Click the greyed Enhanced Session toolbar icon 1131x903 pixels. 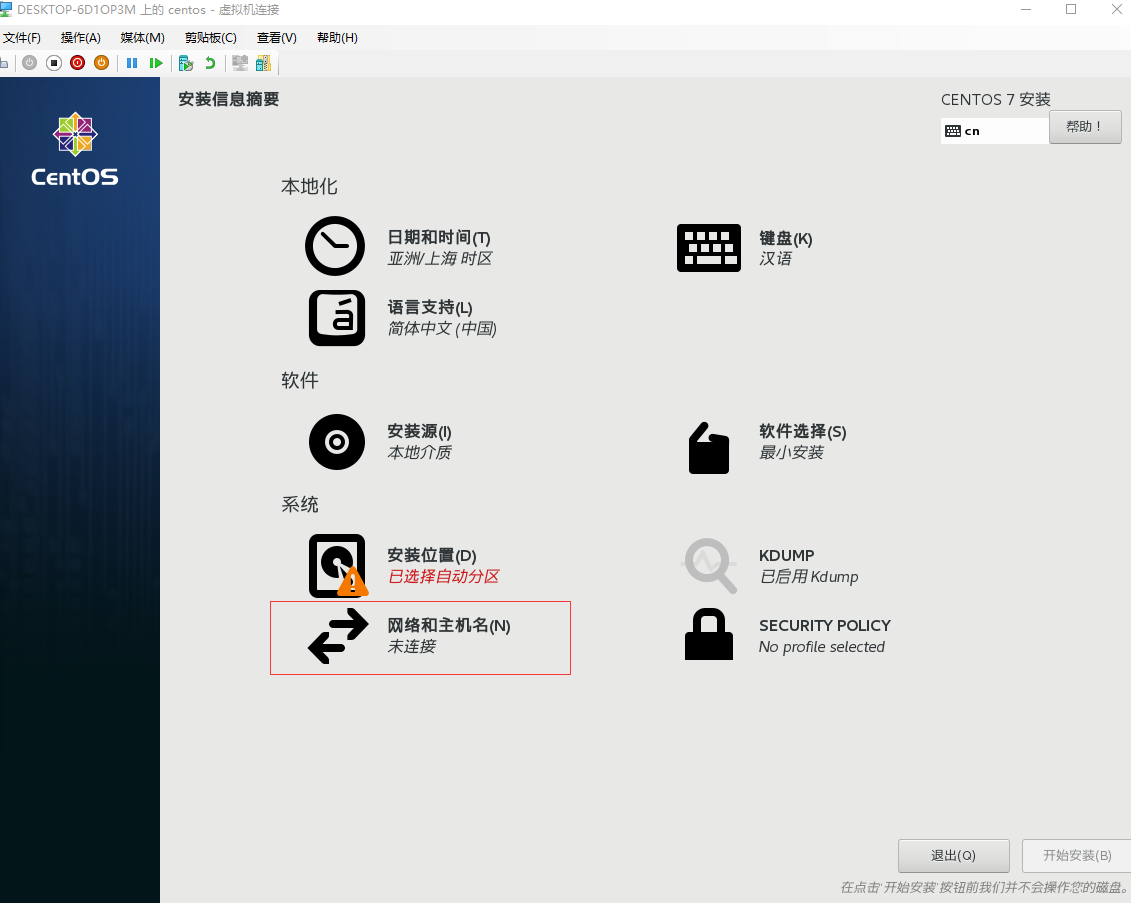tap(240, 63)
